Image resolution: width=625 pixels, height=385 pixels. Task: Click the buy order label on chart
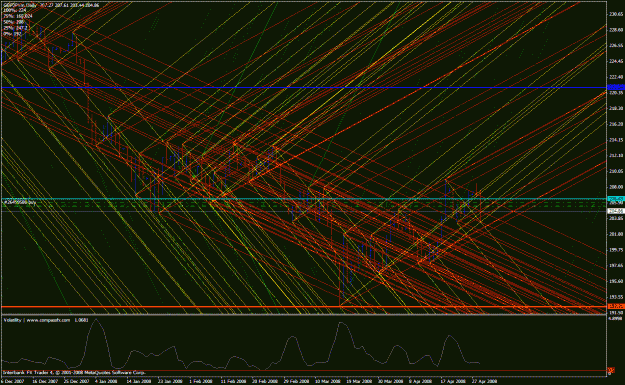click(20, 202)
